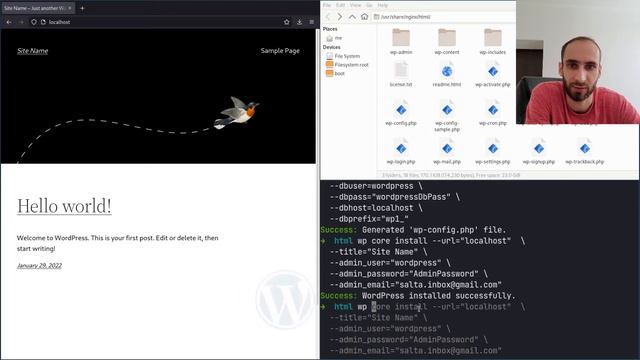Select File System in the Devices sidebar

(x=343, y=56)
